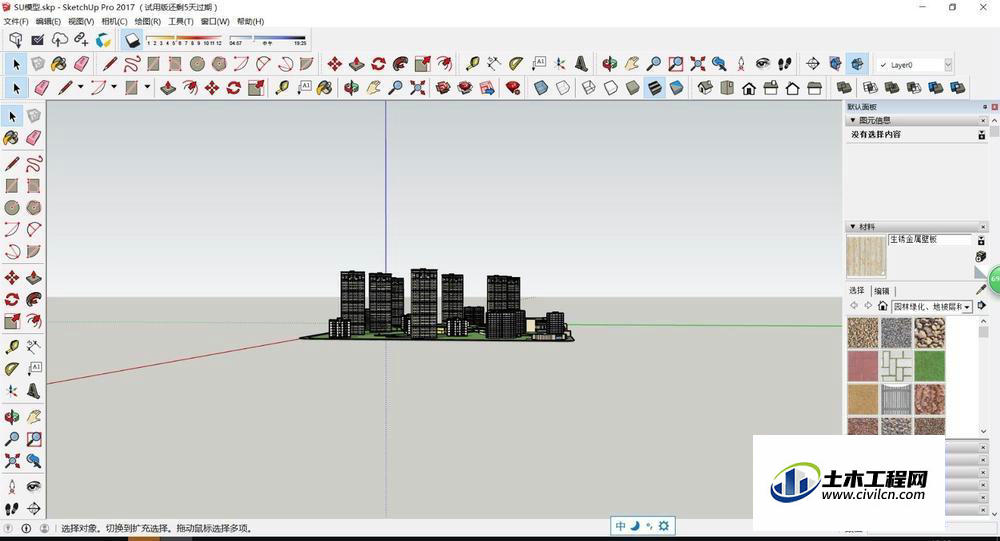Enable Hidden Line face style

point(610,87)
